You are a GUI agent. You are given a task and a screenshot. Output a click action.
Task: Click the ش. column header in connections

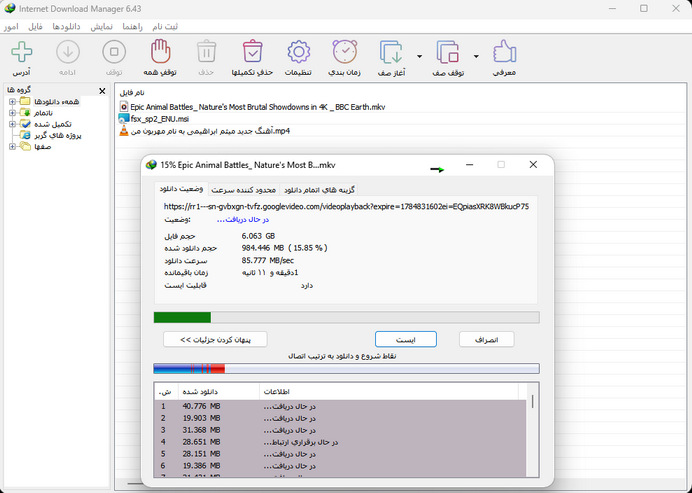[x=166, y=391]
